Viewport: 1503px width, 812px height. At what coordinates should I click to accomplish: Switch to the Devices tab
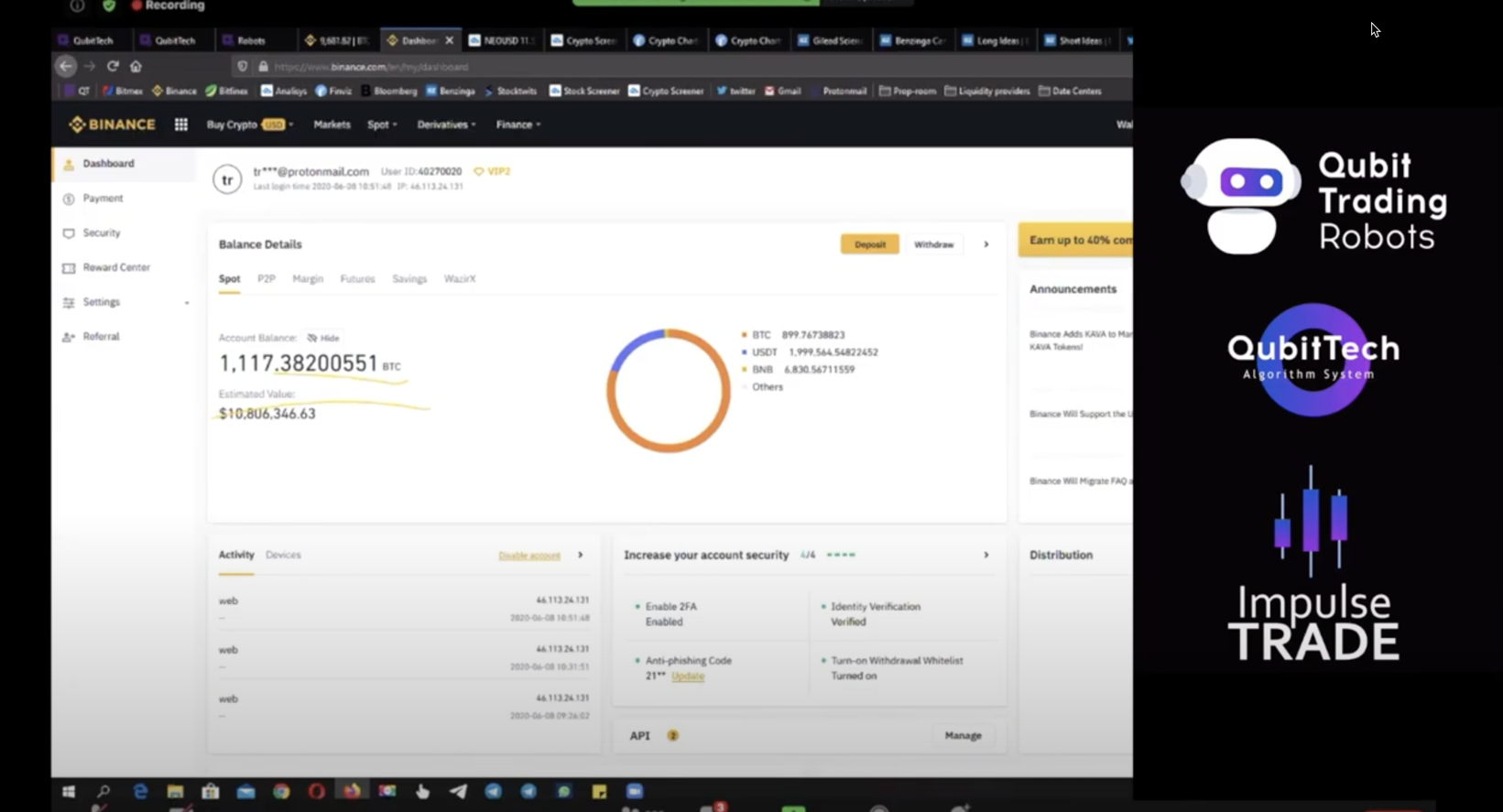click(x=283, y=555)
